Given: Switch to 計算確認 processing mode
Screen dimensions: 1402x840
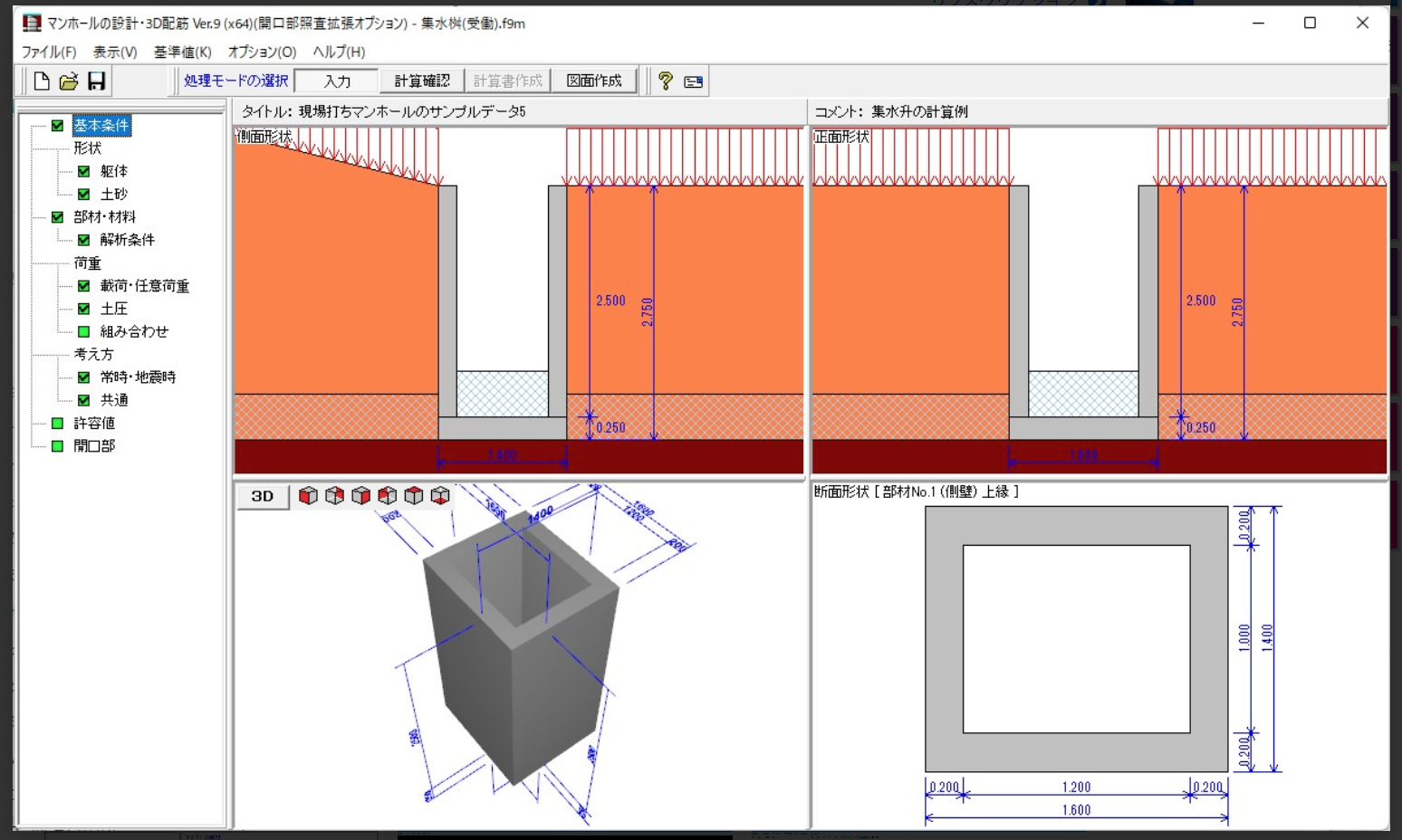Looking at the screenshot, I should [422, 81].
